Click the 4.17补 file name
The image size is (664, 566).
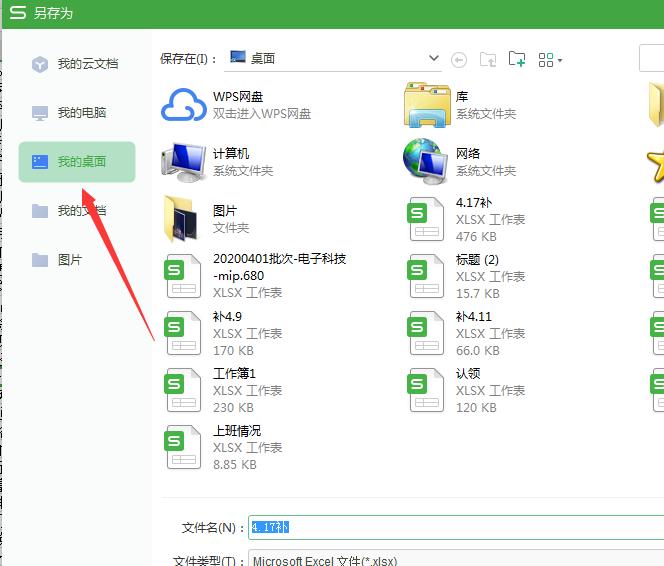pos(474,203)
